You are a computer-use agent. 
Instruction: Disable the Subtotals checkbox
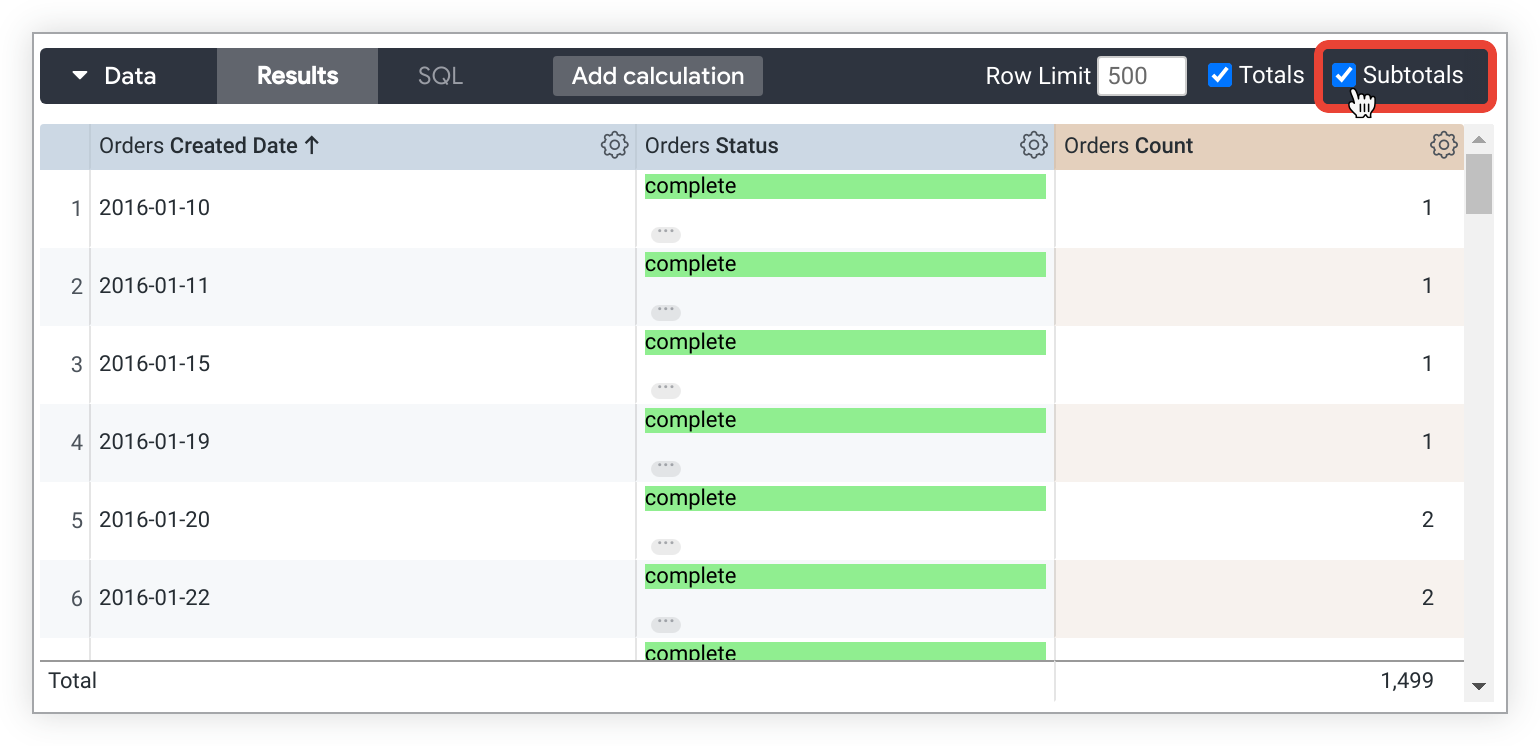[x=1343, y=76]
